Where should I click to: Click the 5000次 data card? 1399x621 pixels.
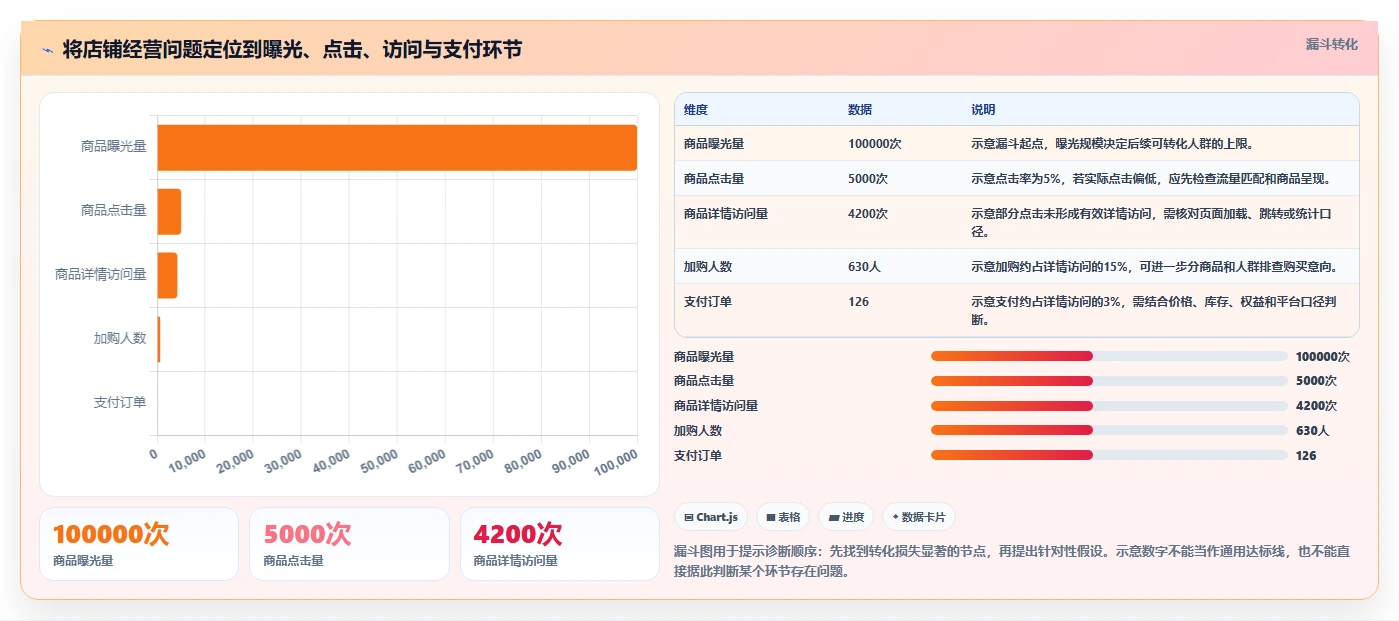349,544
